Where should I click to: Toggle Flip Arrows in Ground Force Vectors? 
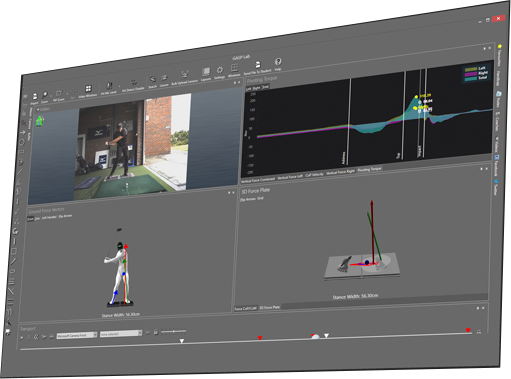65,216
